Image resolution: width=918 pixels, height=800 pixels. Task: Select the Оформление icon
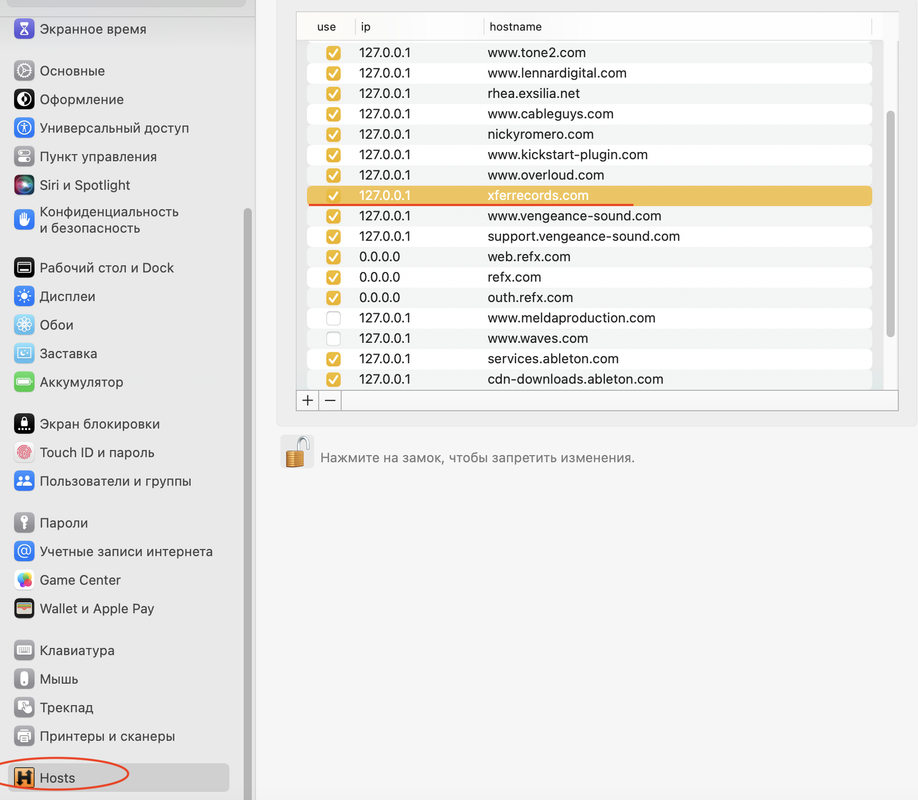pyautogui.click(x=24, y=100)
